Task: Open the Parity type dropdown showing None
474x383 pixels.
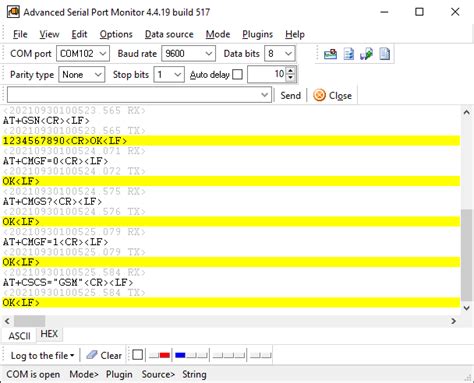Action: [x=82, y=75]
